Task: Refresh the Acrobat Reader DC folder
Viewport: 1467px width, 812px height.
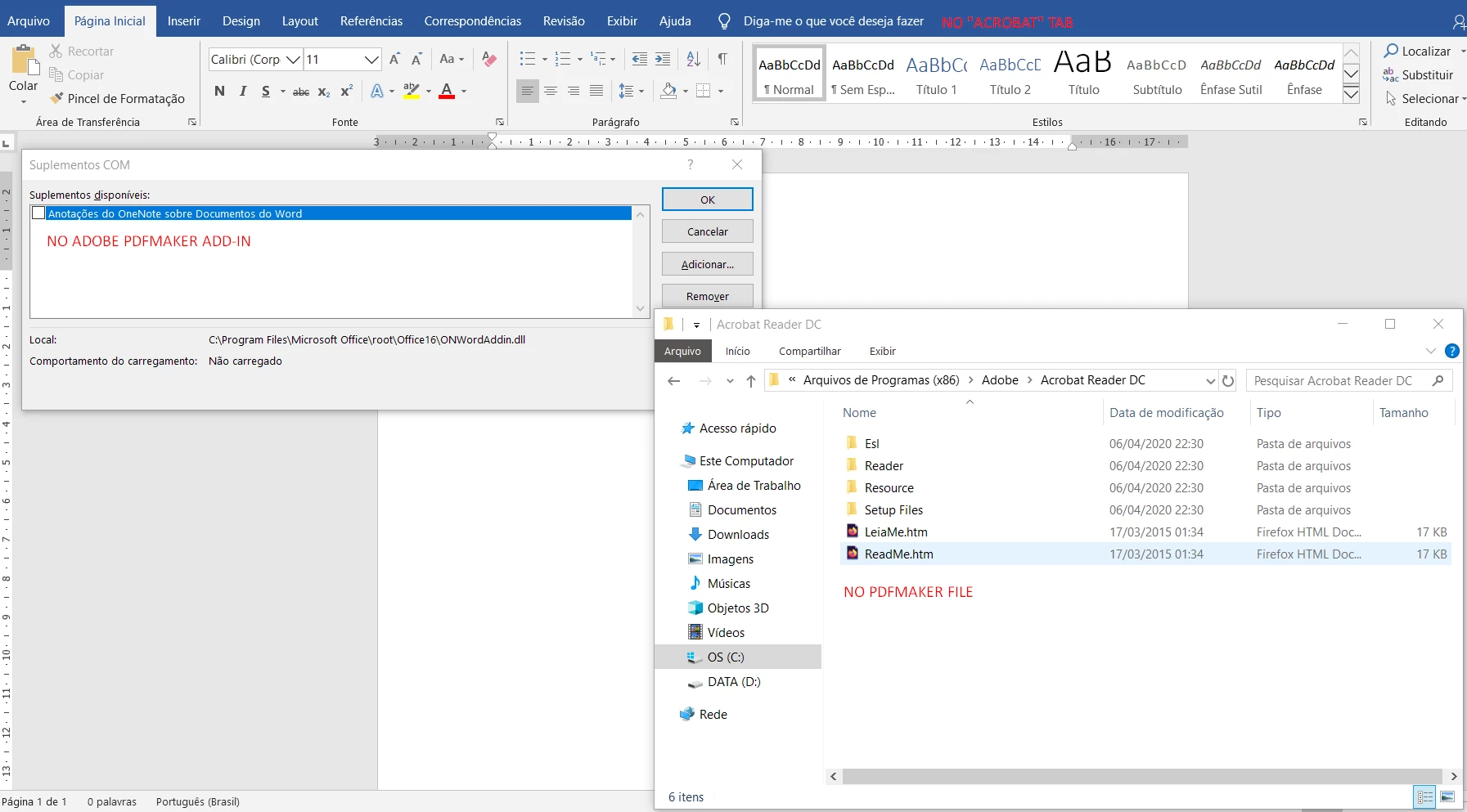Action: (x=1228, y=381)
